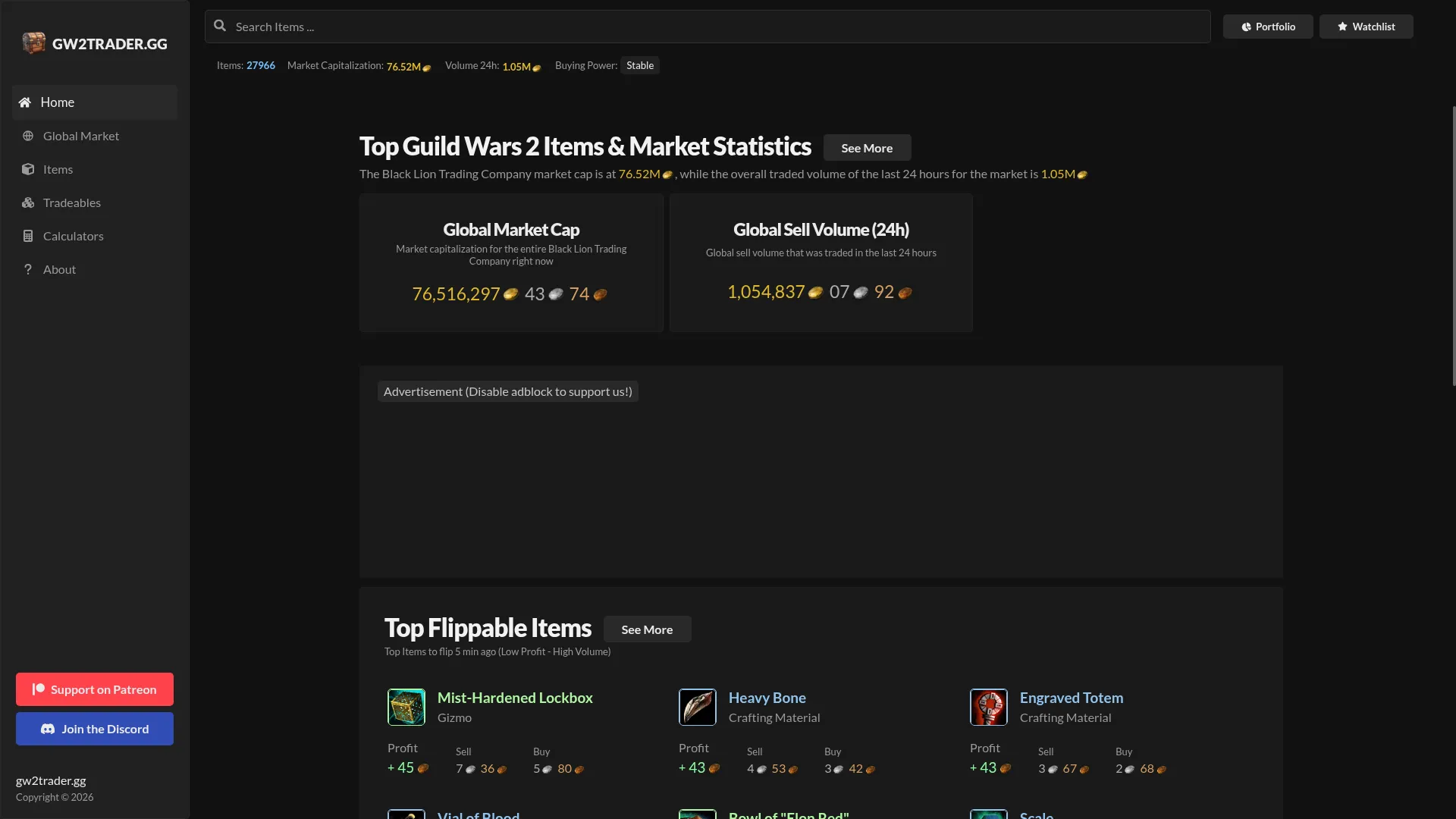Click the Portfolio pie chart icon
Screen dimensions: 1456x819
pos(1246,27)
